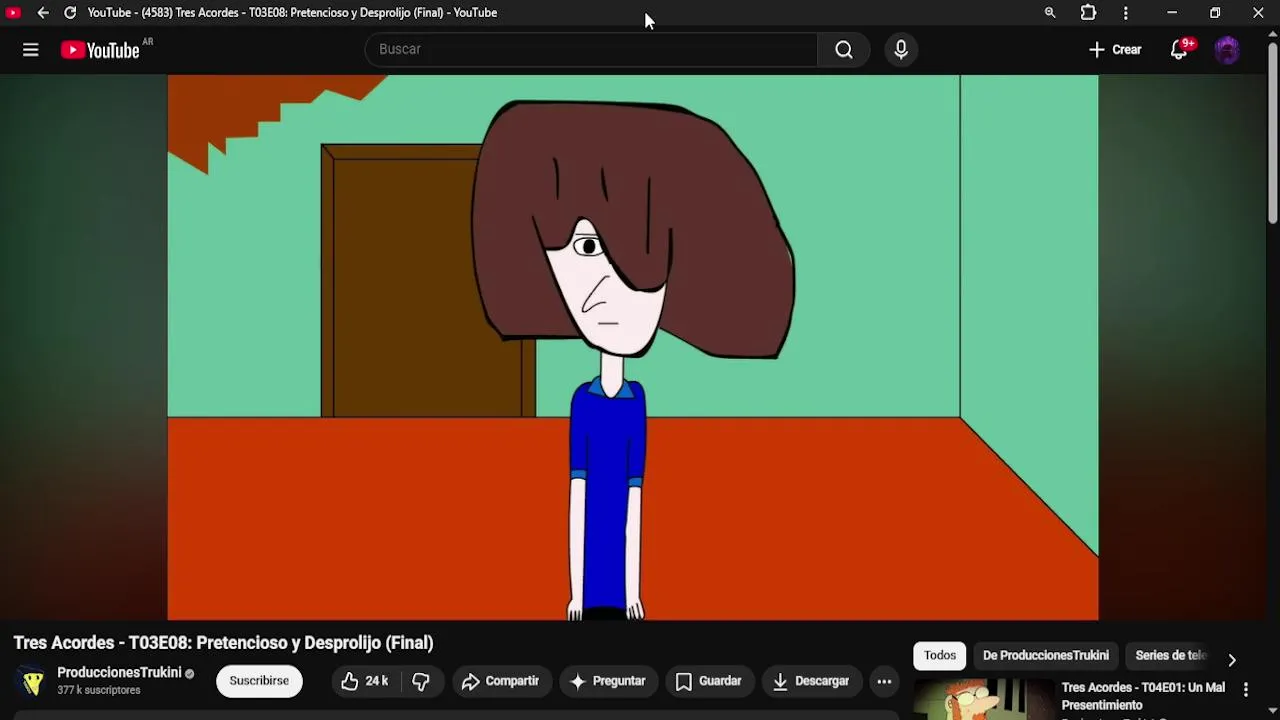
Task: Open browser zoom magnifier icon
Action: (x=1050, y=13)
